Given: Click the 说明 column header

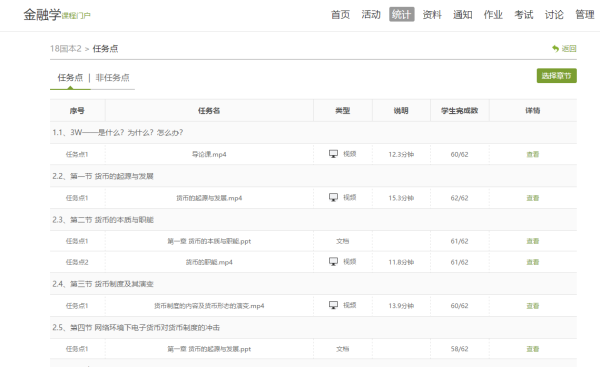Looking at the screenshot, I should [401, 111].
